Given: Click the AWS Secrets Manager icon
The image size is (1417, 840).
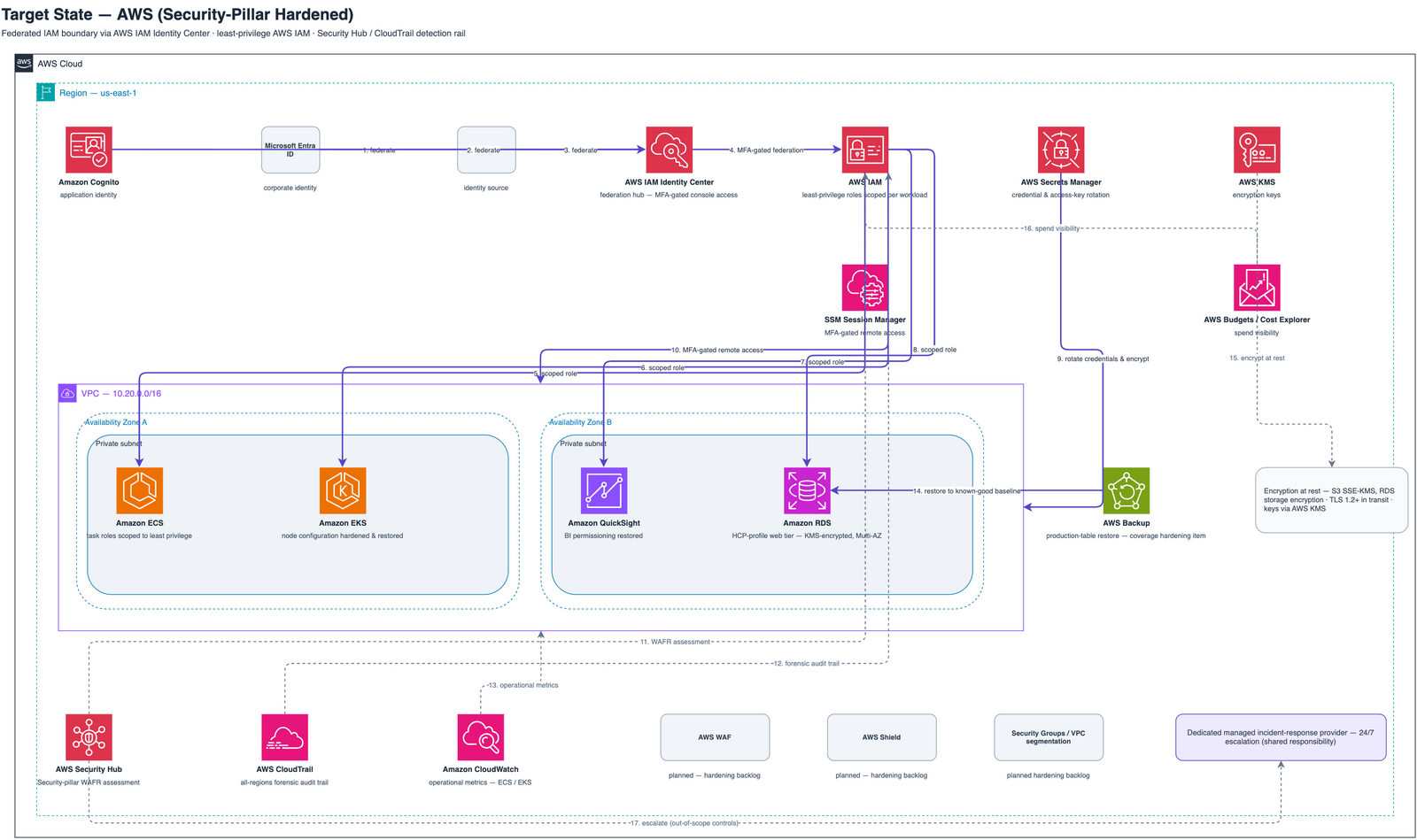Looking at the screenshot, I should (x=1061, y=150).
